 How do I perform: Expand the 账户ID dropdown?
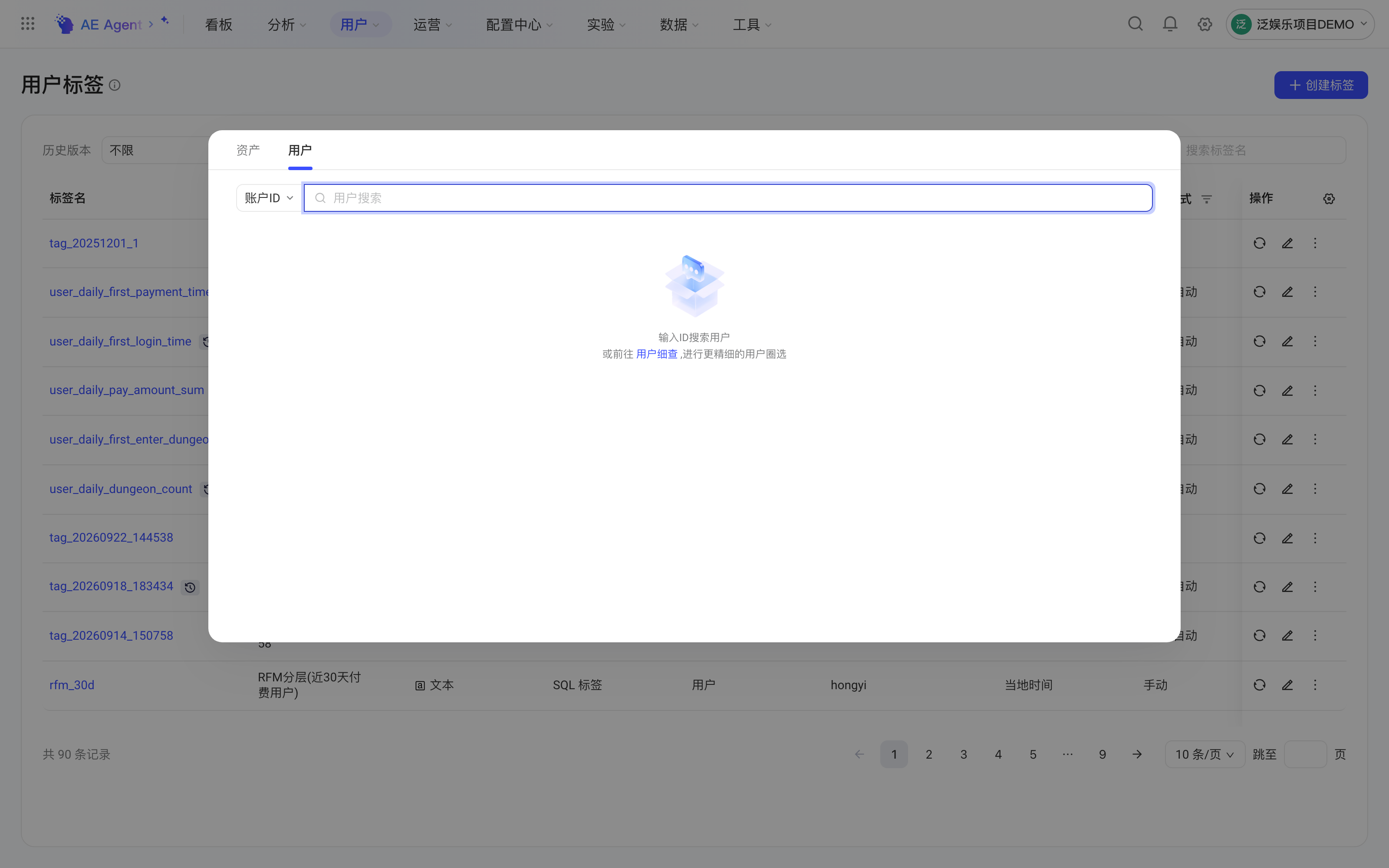(269, 198)
